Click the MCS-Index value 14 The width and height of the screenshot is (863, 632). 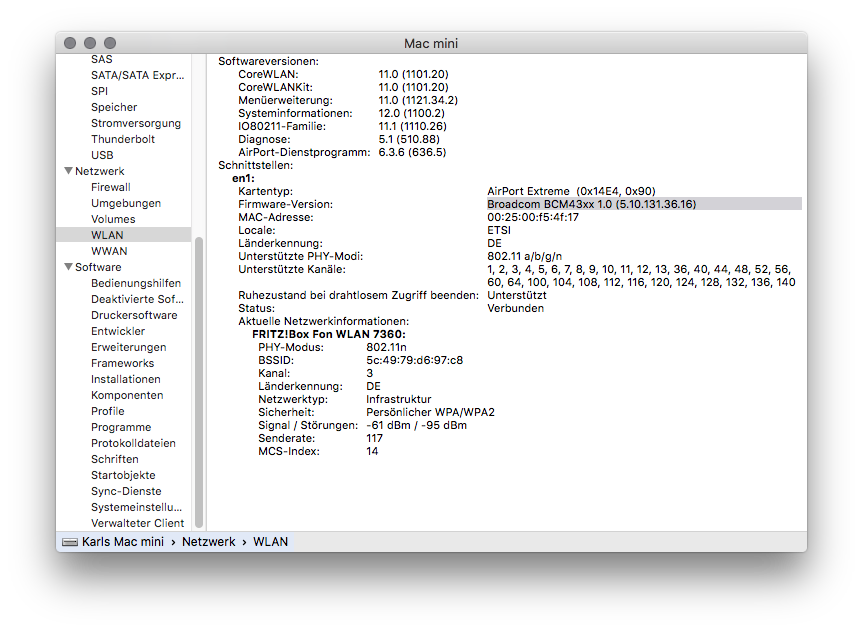[x=372, y=451]
